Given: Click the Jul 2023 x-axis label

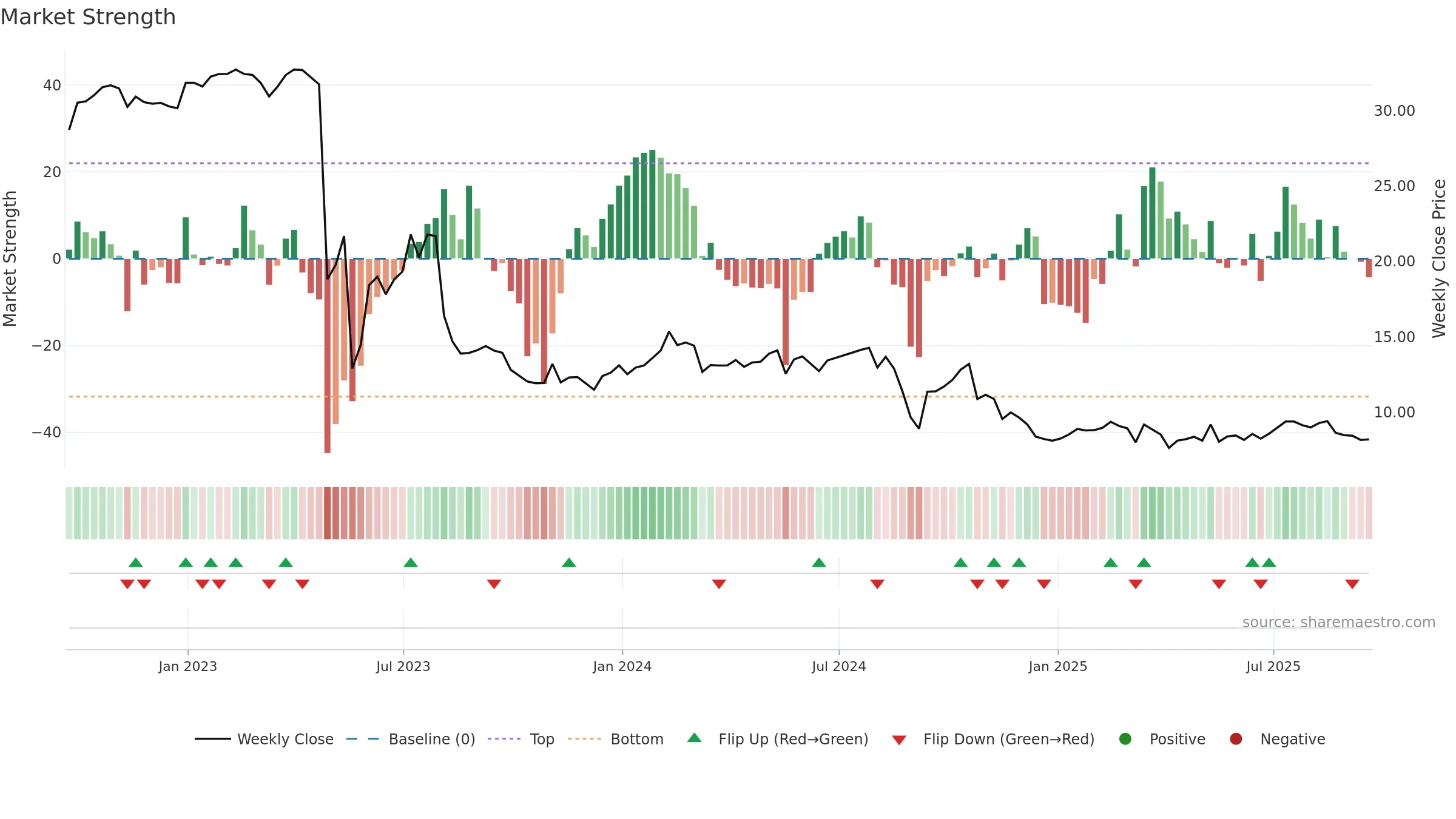Looking at the screenshot, I should (x=403, y=666).
